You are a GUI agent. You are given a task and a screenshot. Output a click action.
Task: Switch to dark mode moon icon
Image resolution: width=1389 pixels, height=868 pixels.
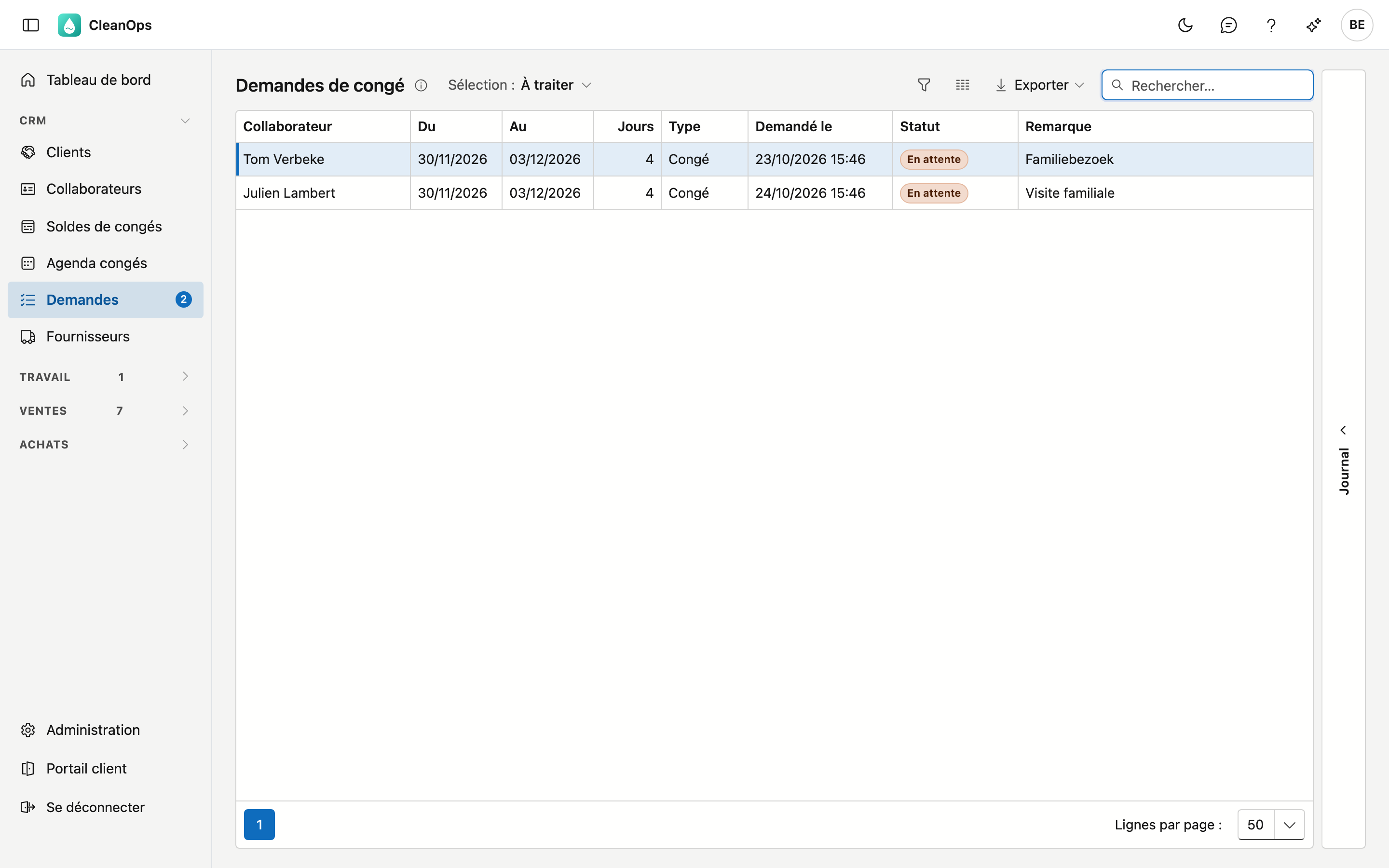pyautogui.click(x=1185, y=25)
